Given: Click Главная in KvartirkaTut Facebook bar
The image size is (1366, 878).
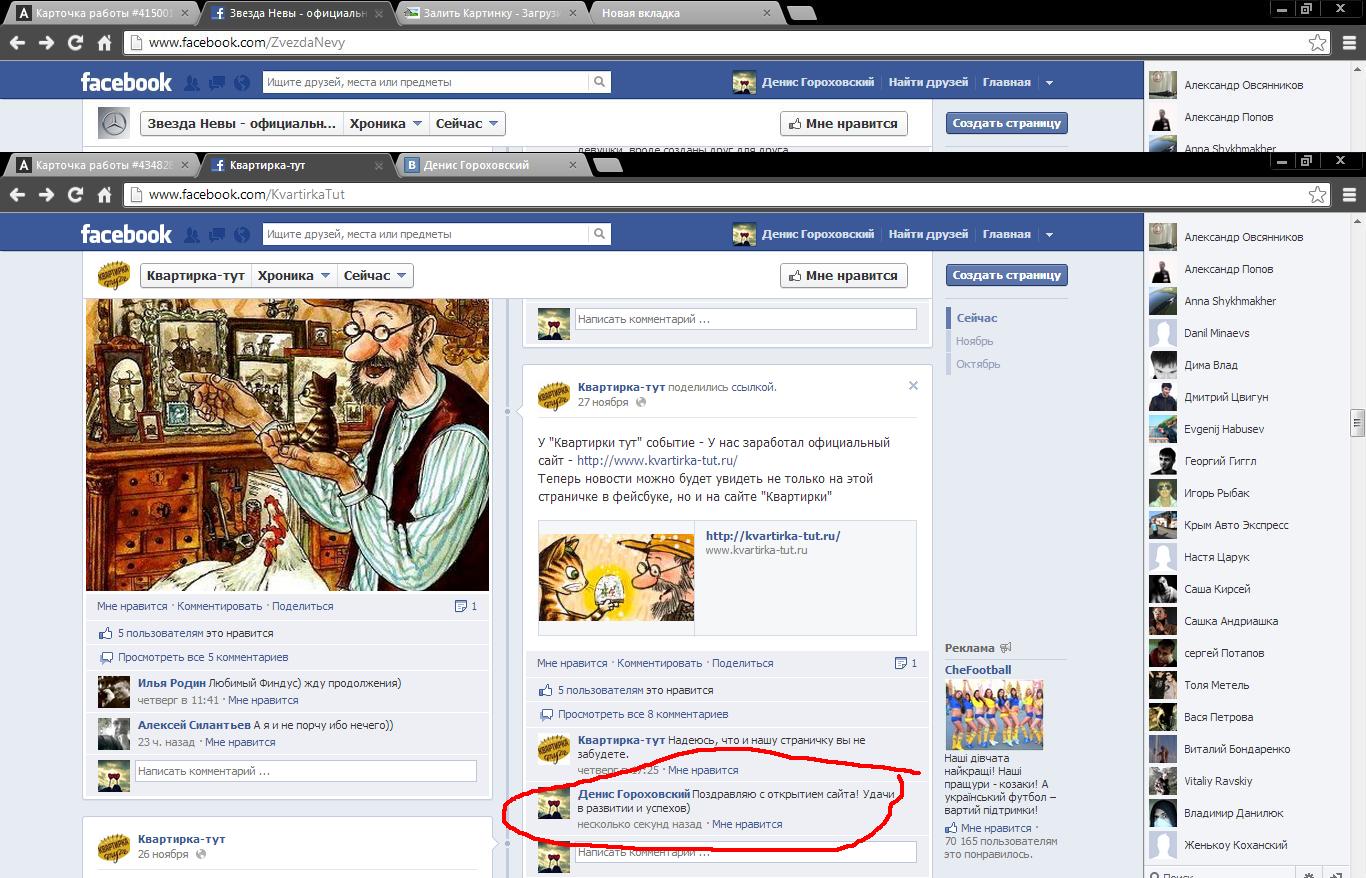Looking at the screenshot, I should click(x=1006, y=234).
